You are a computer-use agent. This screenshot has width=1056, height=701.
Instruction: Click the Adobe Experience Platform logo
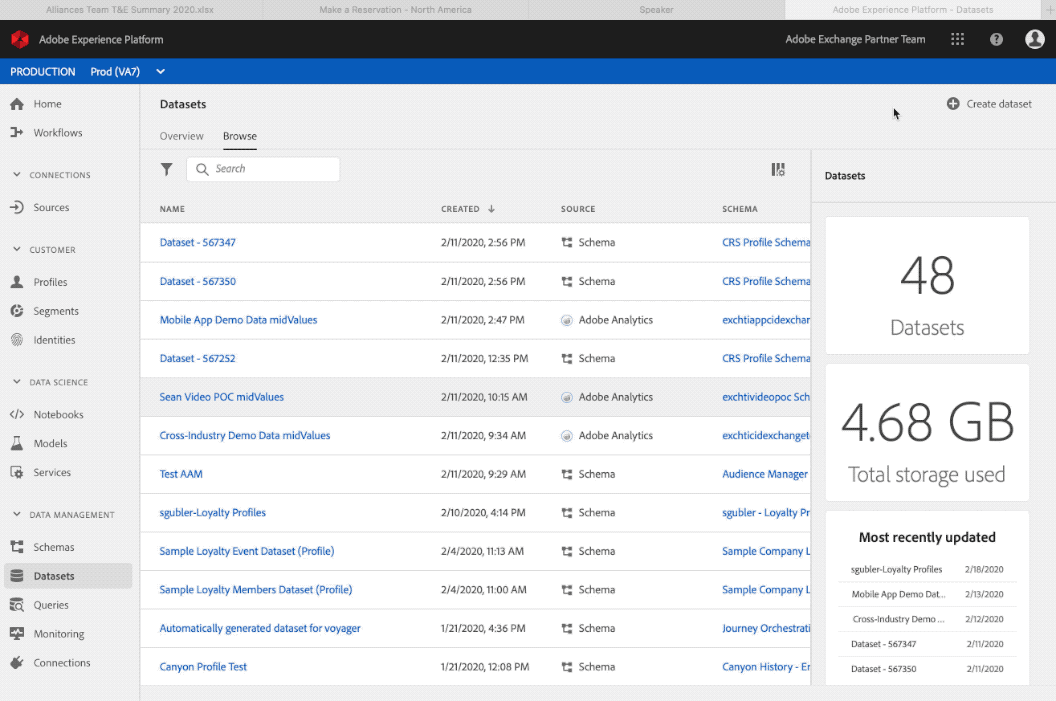click(20, 39)
